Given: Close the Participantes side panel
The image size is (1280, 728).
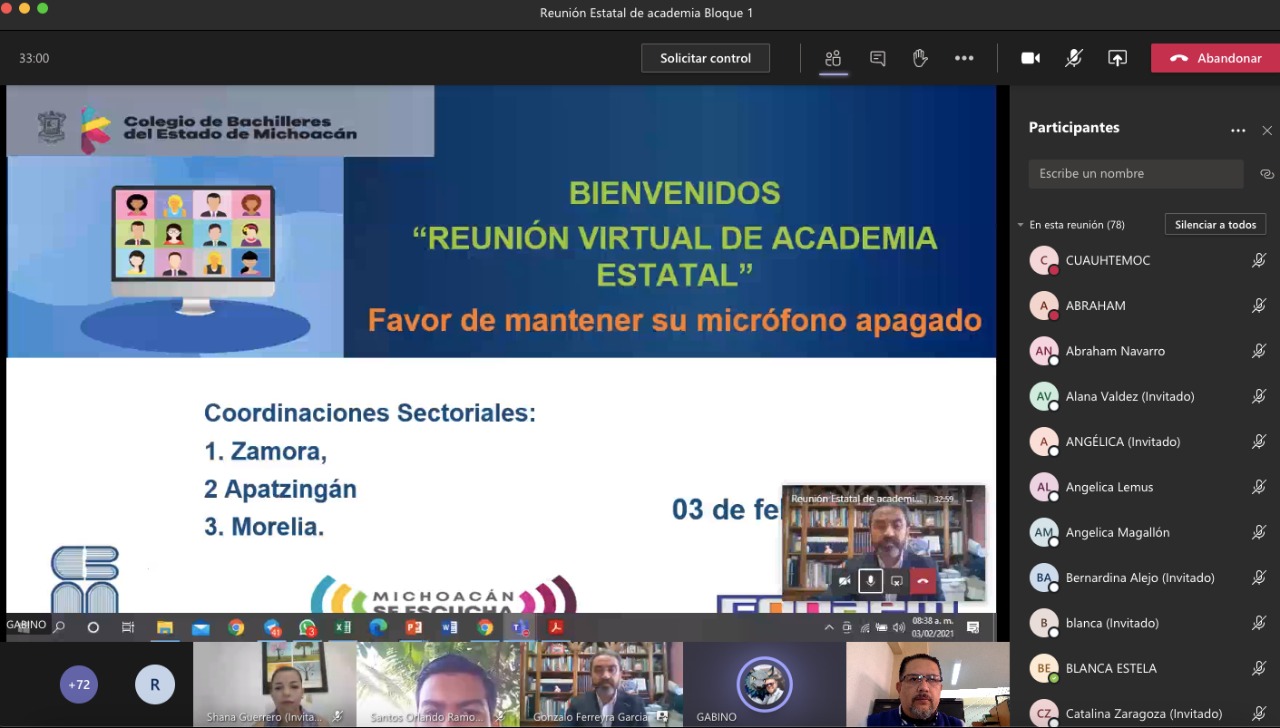Looking at the screenshot, I should click(1267, 130).
